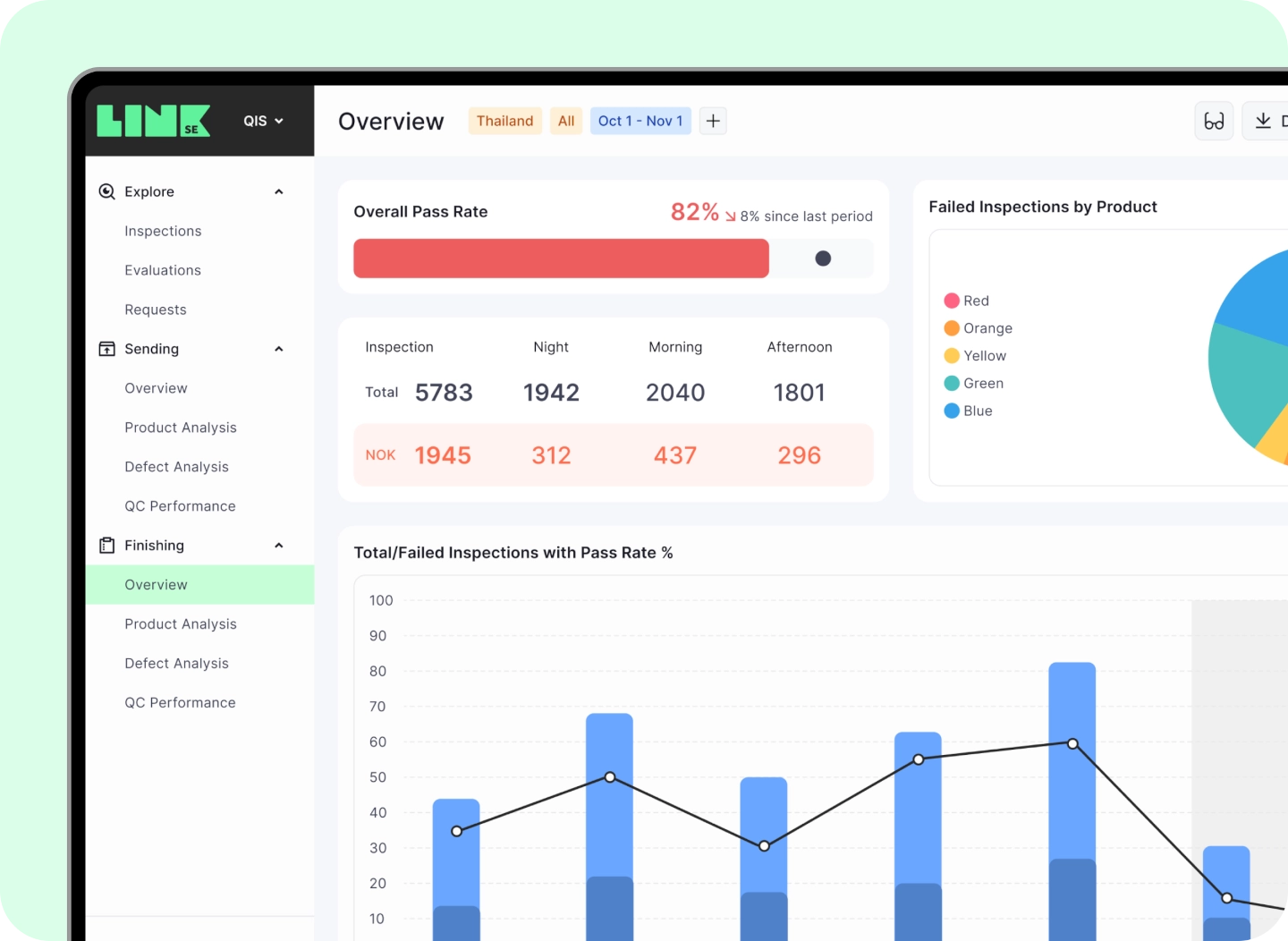Image resolution: width=1288 pixels, height=941 pixels.
Task: Click the plus icon to add a filter
Action: (712, 120)
